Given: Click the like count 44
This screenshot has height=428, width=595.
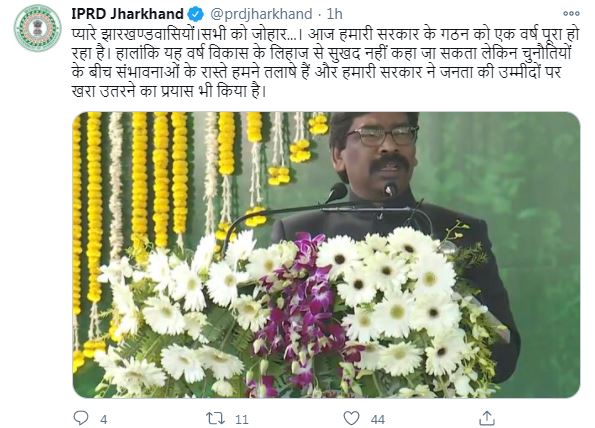Looking at the screenshot, I should [x=378, y=419].
